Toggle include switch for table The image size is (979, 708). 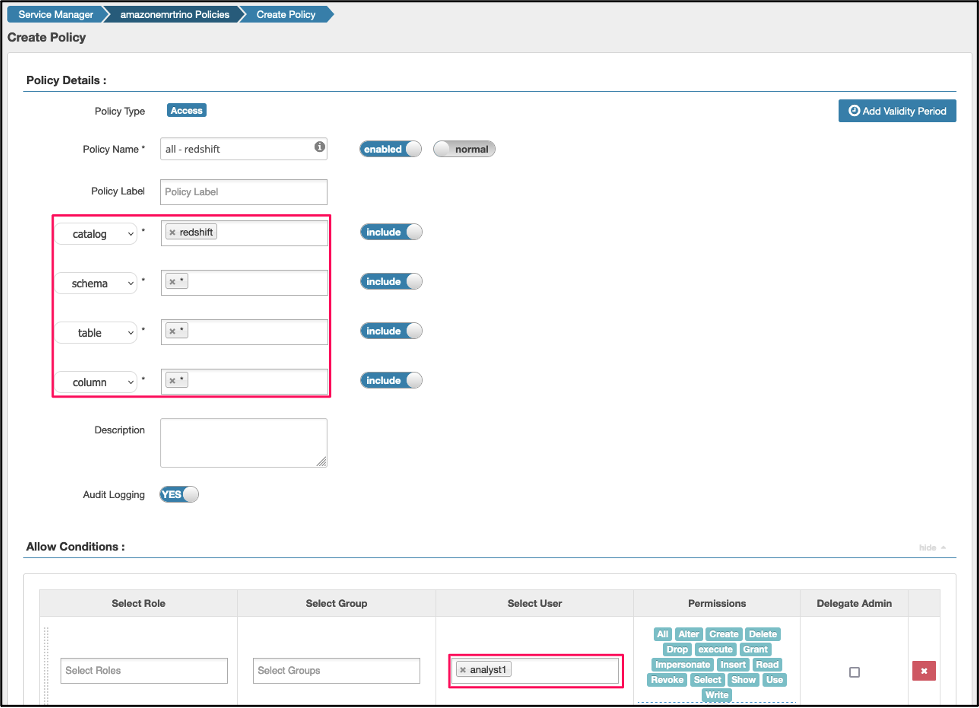tap(391, 331)
